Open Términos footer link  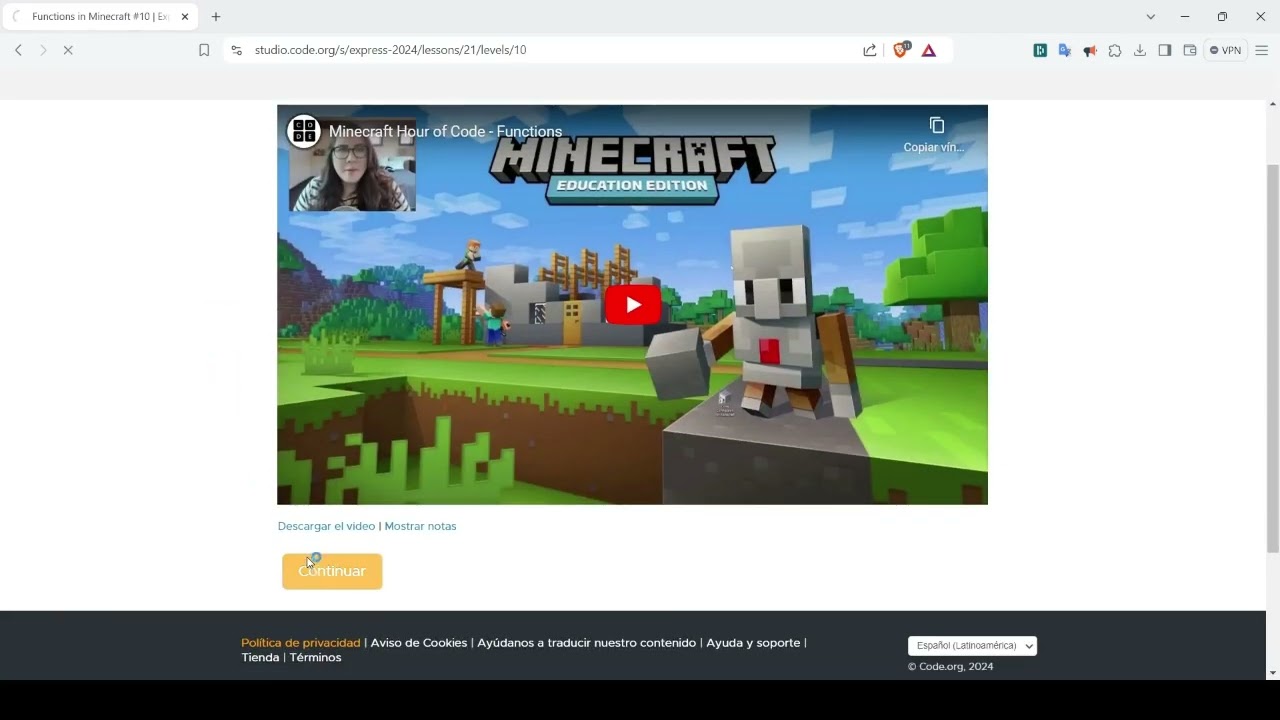pos(315,658)
